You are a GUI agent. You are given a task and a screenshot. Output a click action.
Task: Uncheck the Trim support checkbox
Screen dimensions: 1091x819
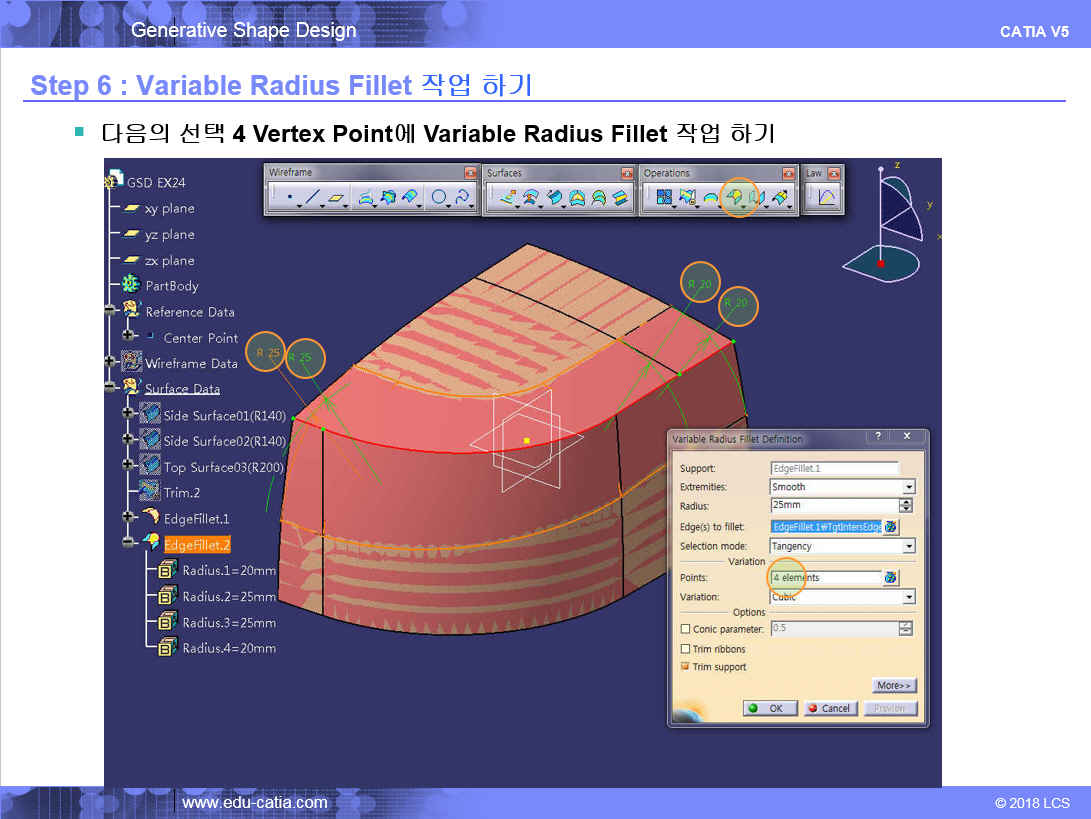pos(685,667)
